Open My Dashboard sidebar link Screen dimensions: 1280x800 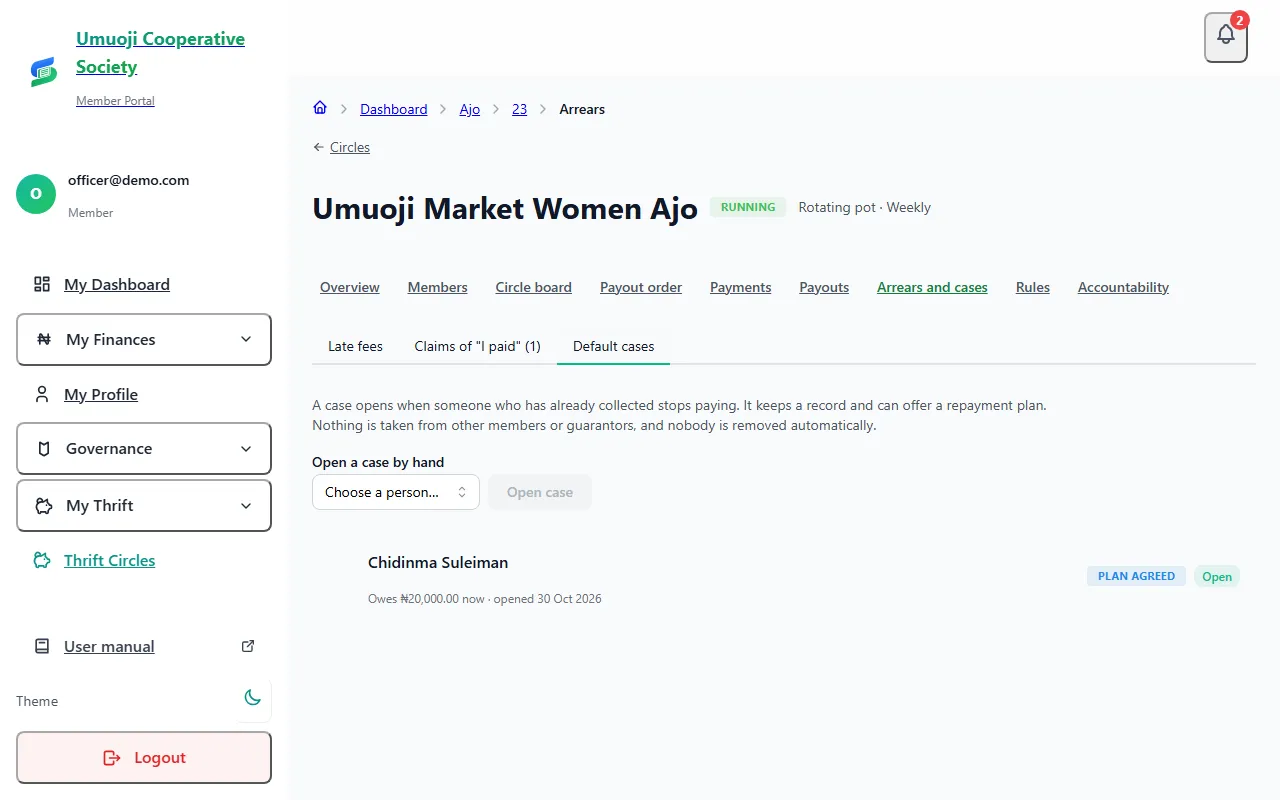[x=117, y=284]
